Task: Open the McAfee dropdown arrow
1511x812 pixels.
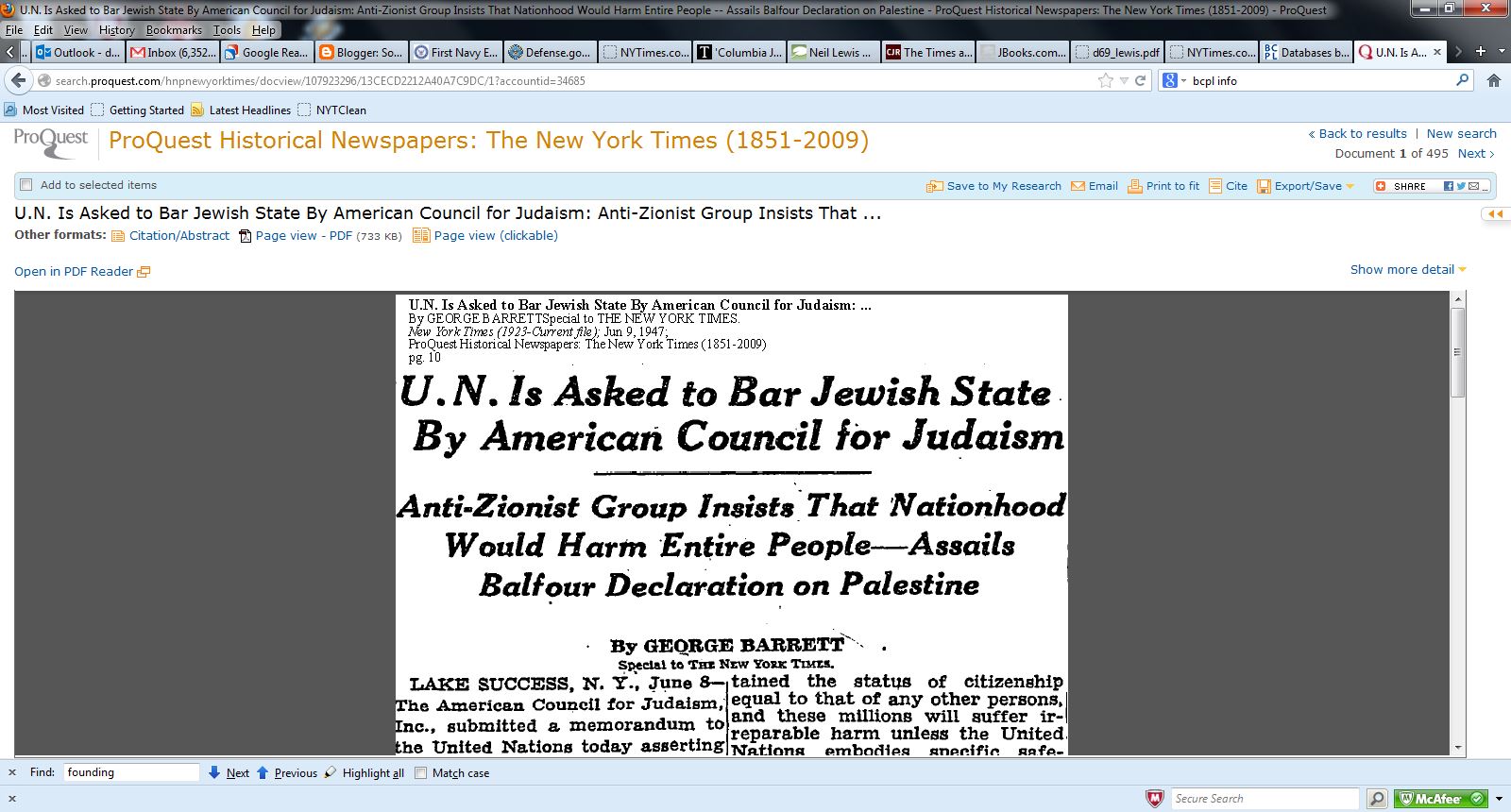Action: coord(1499,799)
